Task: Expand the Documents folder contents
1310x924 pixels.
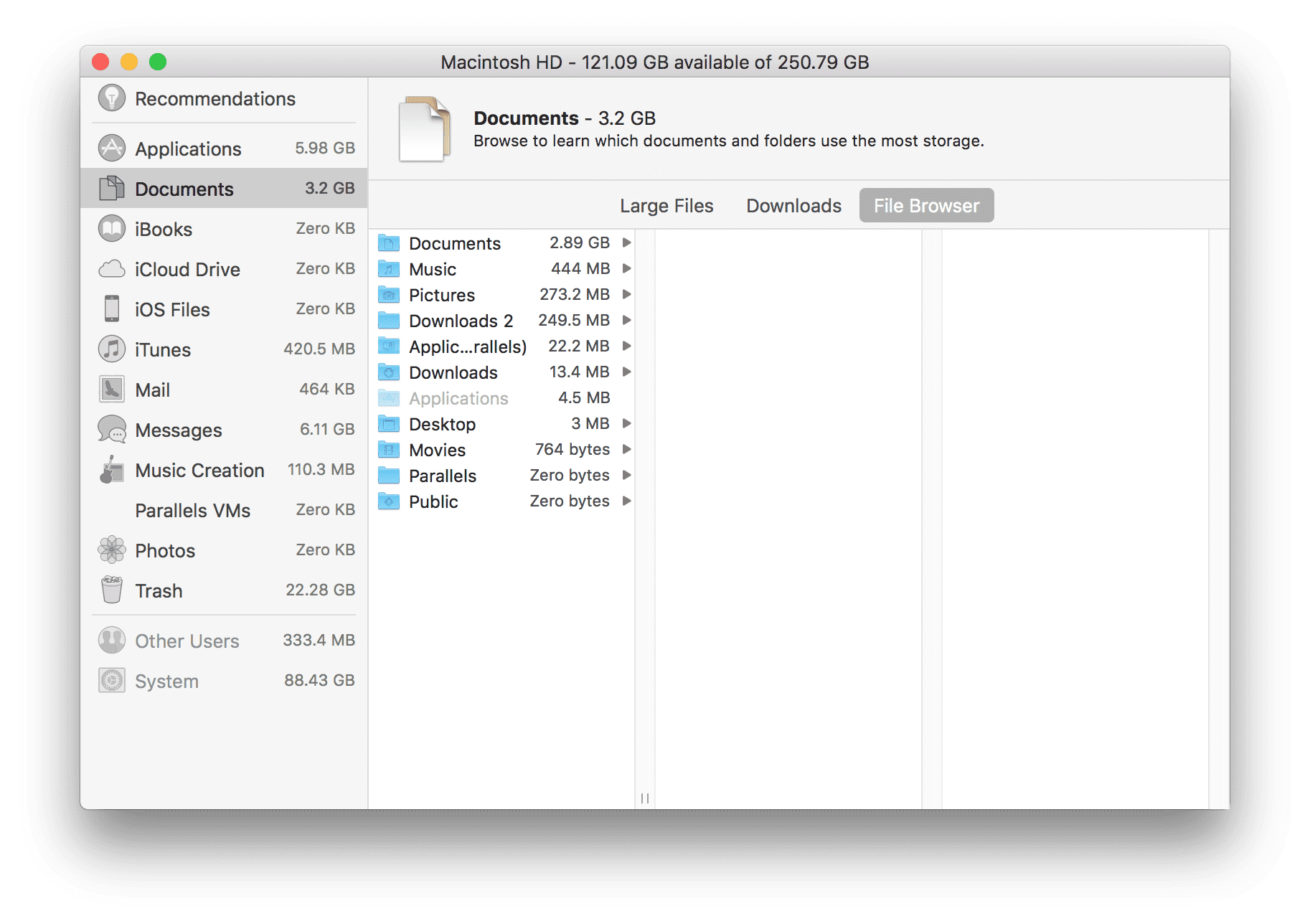Action: [626, 242]
